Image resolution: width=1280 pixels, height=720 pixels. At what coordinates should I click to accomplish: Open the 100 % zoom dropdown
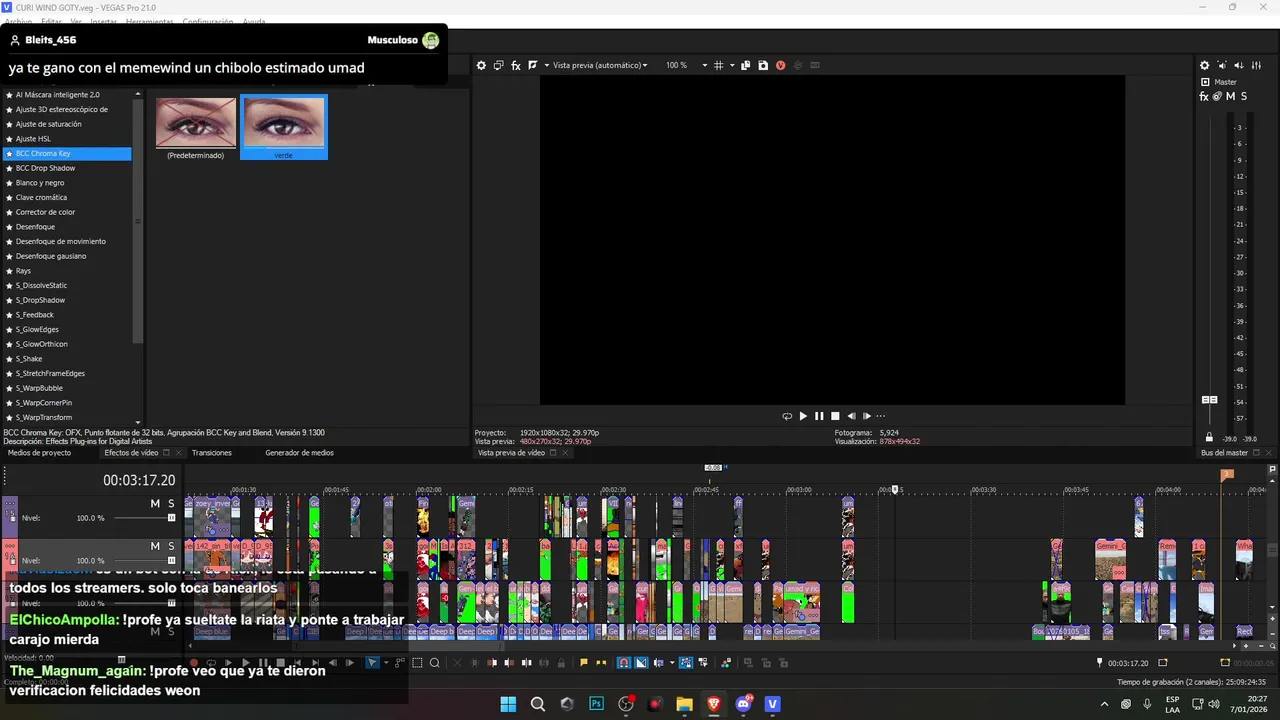tap(687, 65)
